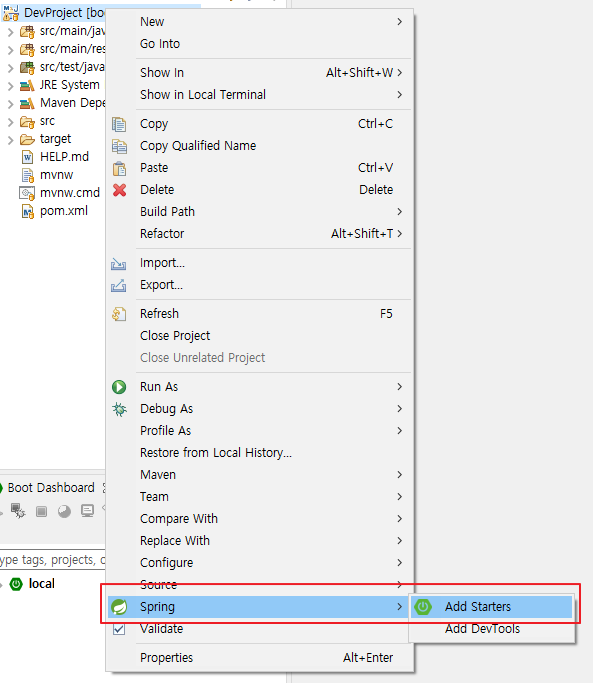
Task: Select Restore from Local History
Action: tap(260, 453)
